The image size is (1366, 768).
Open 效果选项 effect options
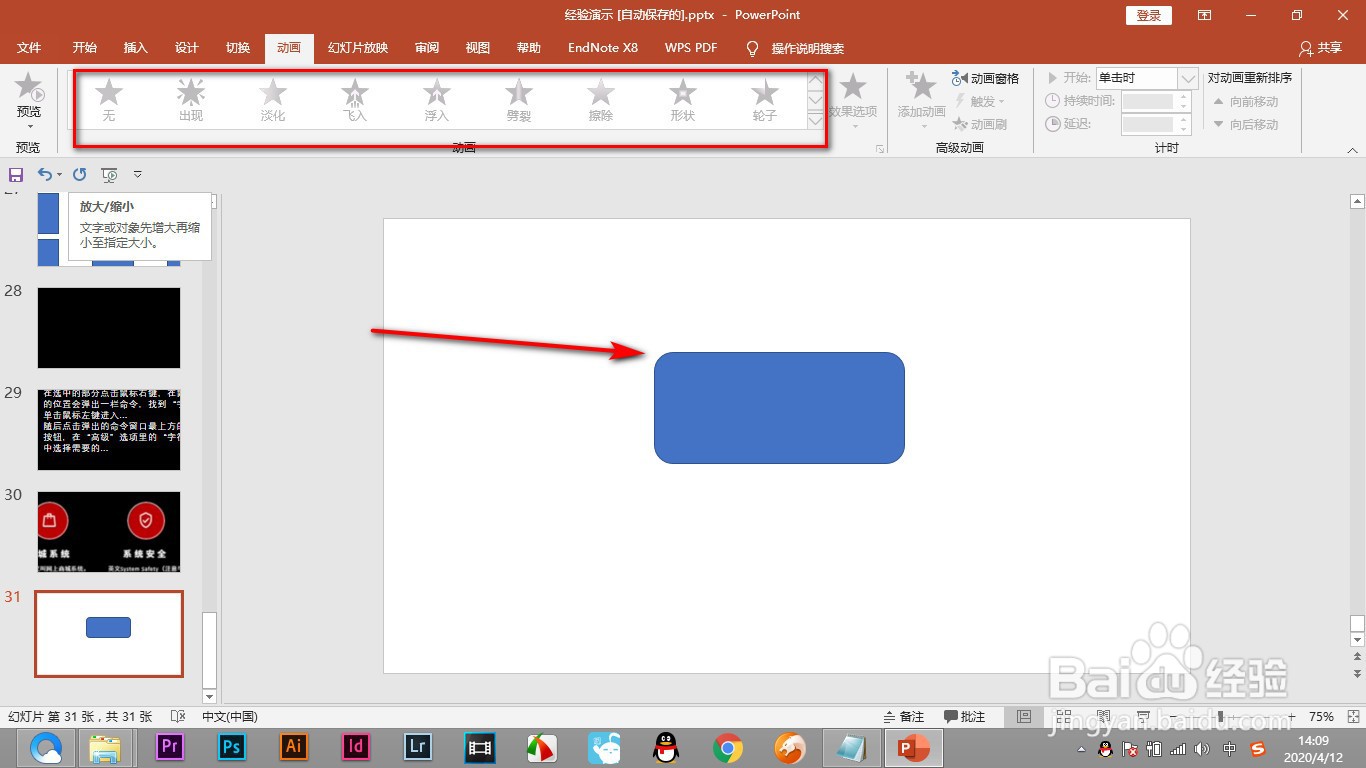[x=853, y=100]
